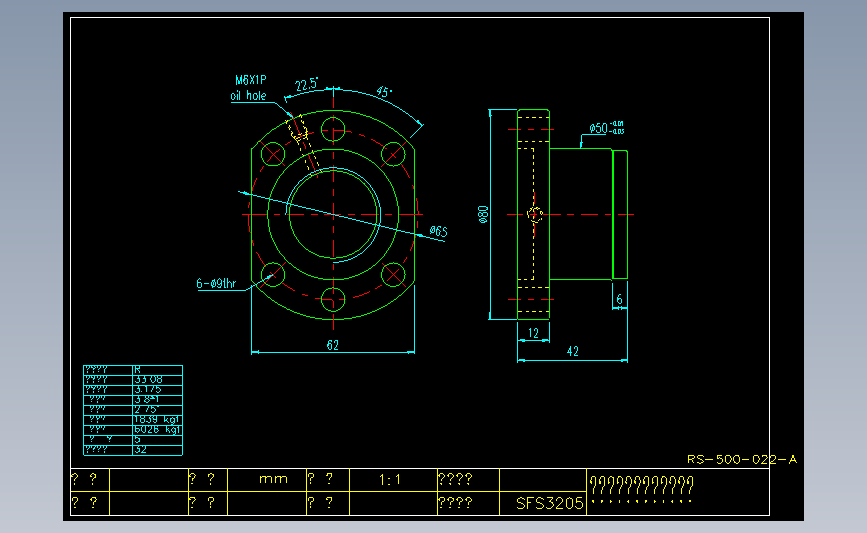Screen dimensions: 867x533
Task: Select the '22.5°' angle dimension
Action: point(306,85)
